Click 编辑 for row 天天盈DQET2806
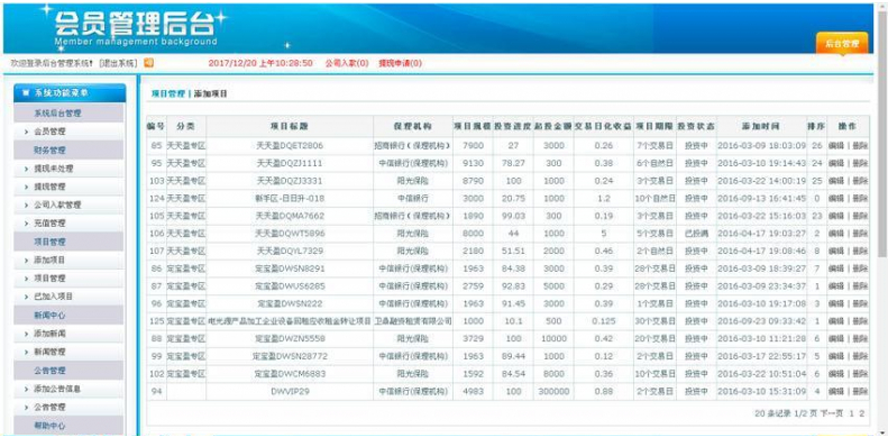Image resolution: width=888 pixels, height=436 pixels. tap(836, 146)
